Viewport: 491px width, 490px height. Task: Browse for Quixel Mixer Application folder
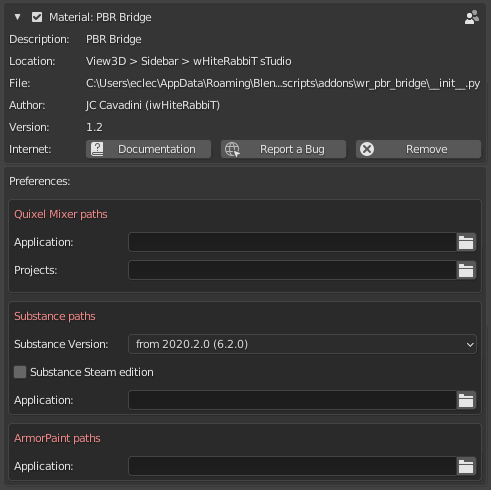466,242
